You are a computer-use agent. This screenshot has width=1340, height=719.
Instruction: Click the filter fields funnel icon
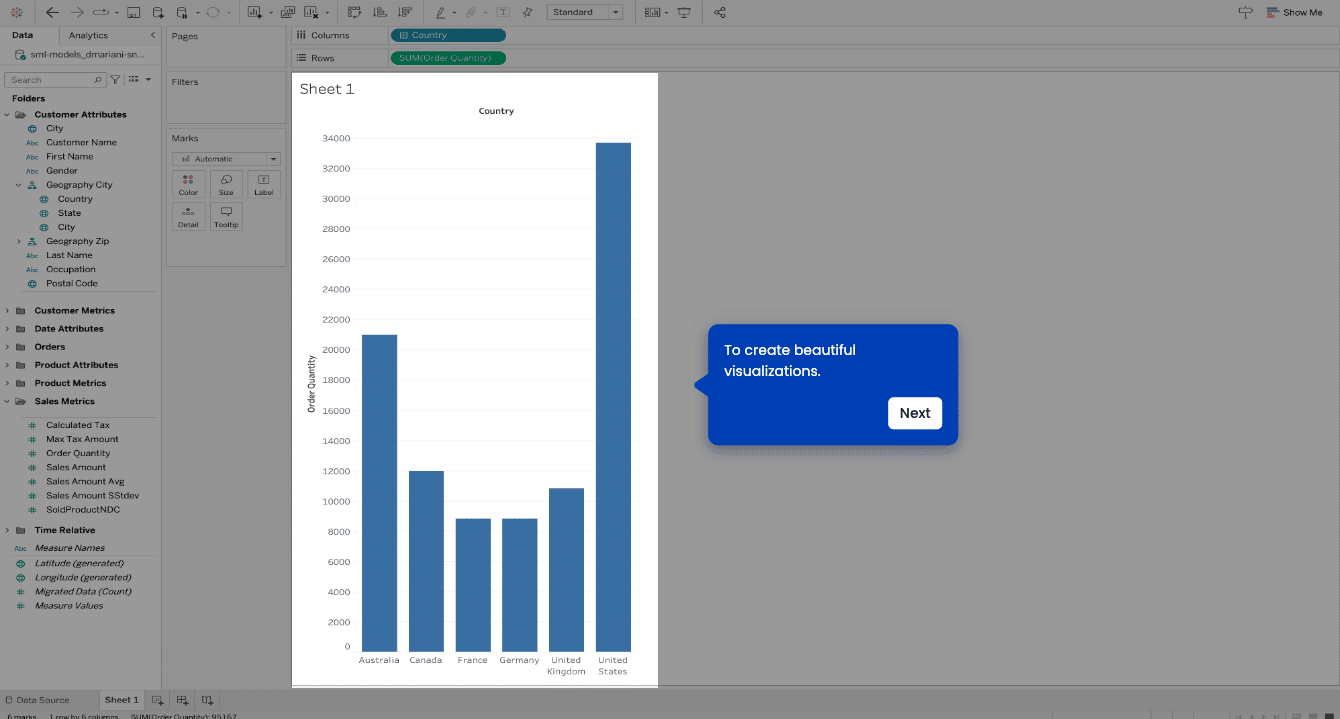point(115,79)
